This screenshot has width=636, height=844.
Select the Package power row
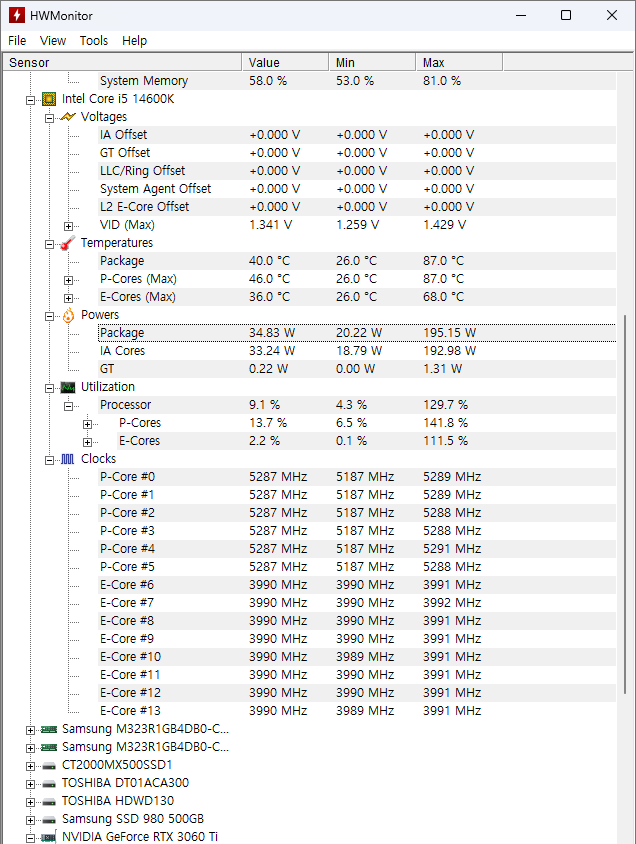[357, 333]
